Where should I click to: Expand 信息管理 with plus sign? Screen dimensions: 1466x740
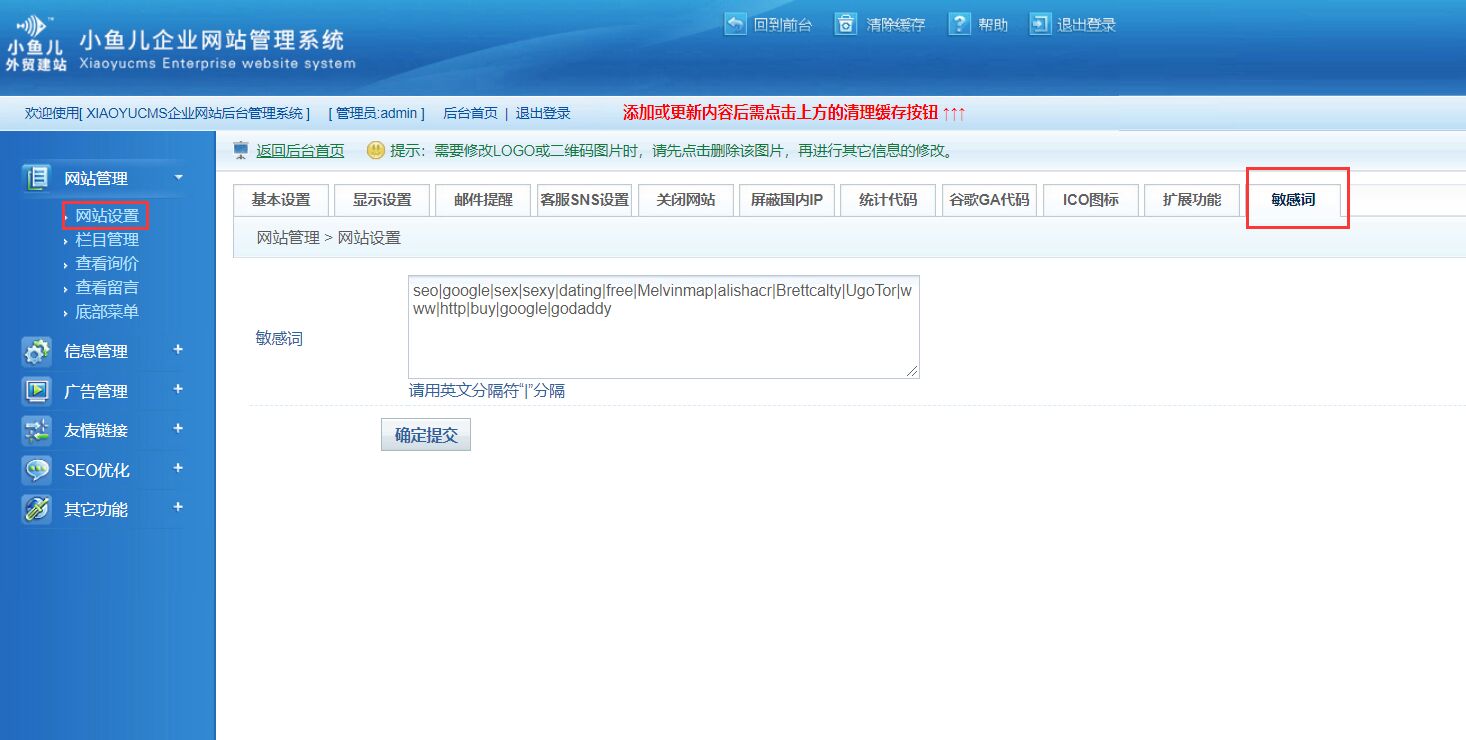(x=178, y=349)
